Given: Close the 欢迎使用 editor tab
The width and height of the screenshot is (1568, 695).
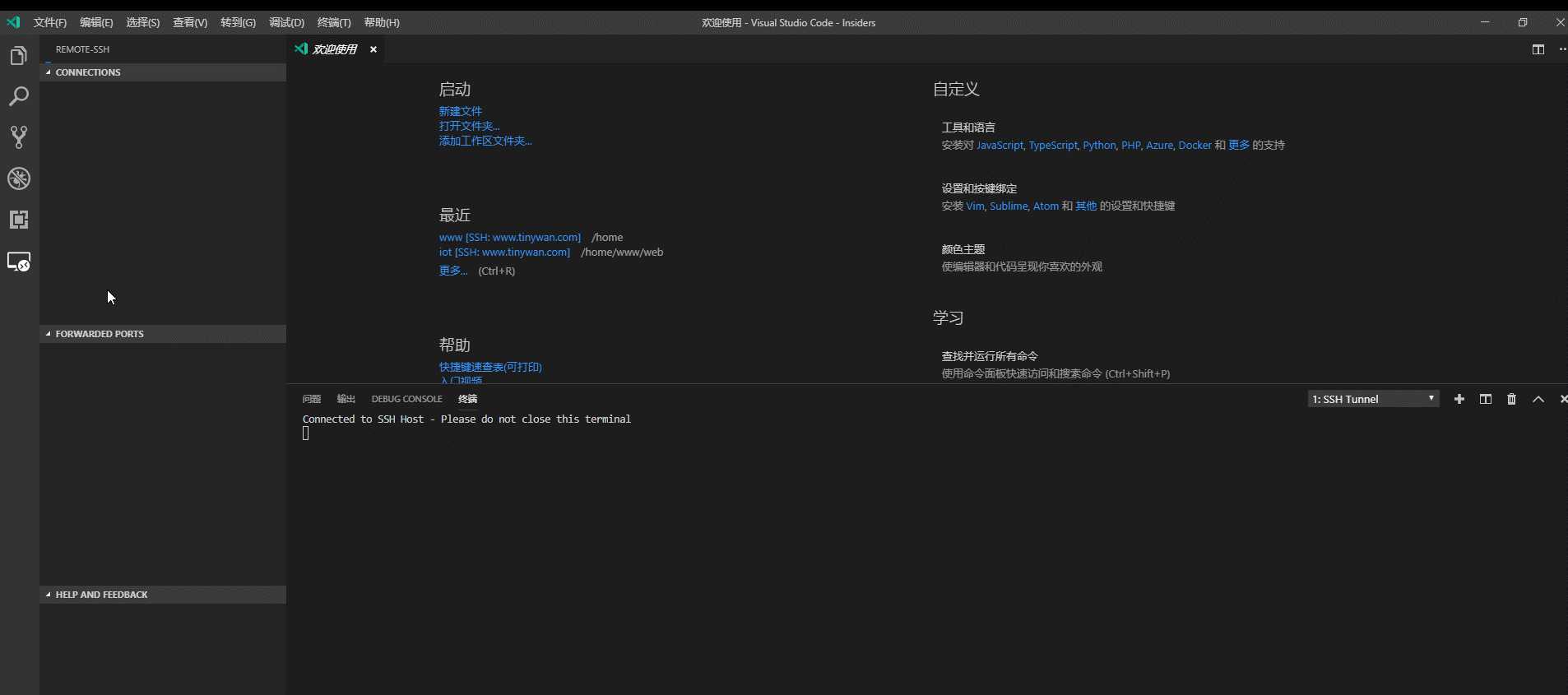Looking at the screenshot, I should [373, 49].
